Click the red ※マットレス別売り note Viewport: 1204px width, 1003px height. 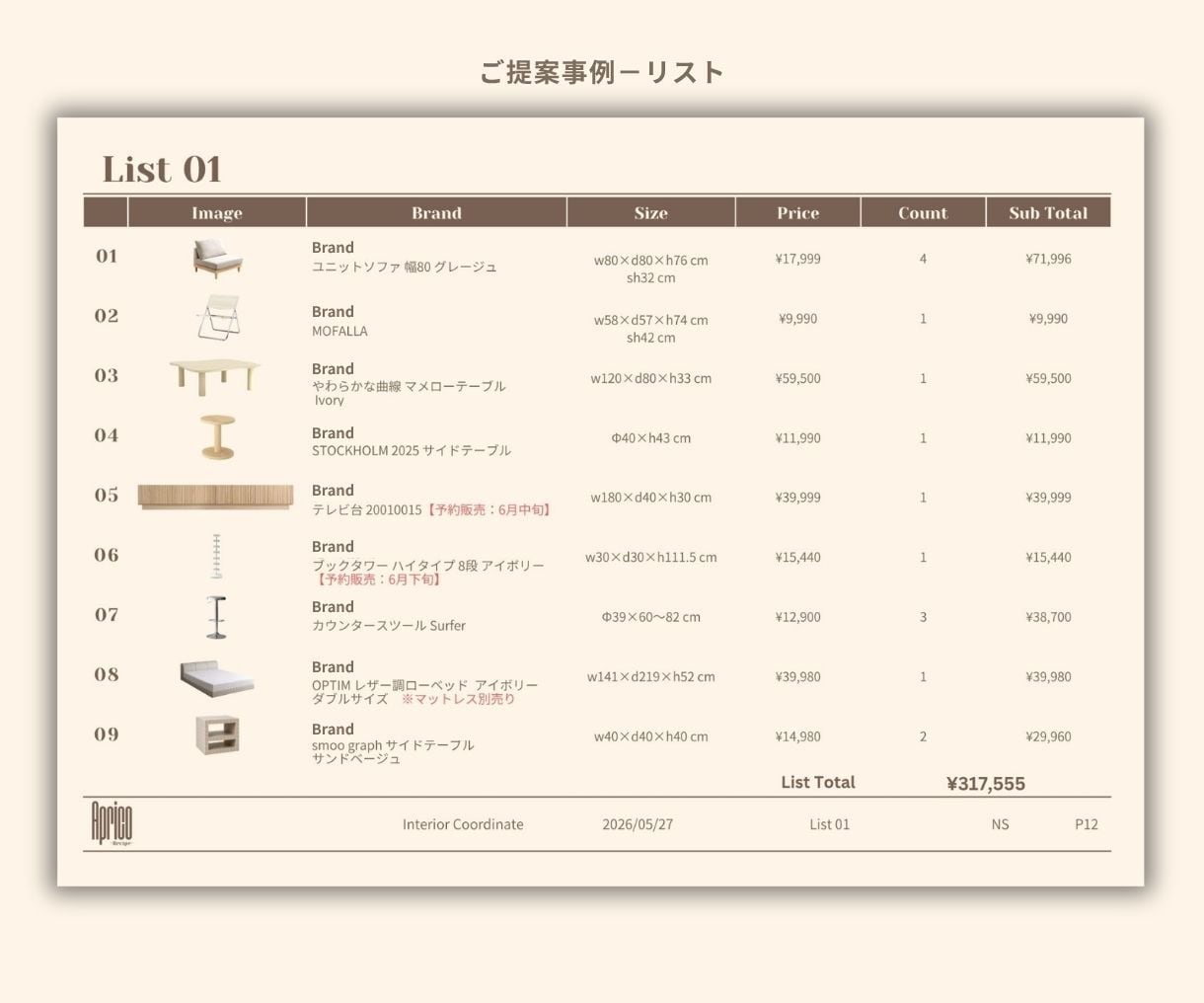pos(458,699)
